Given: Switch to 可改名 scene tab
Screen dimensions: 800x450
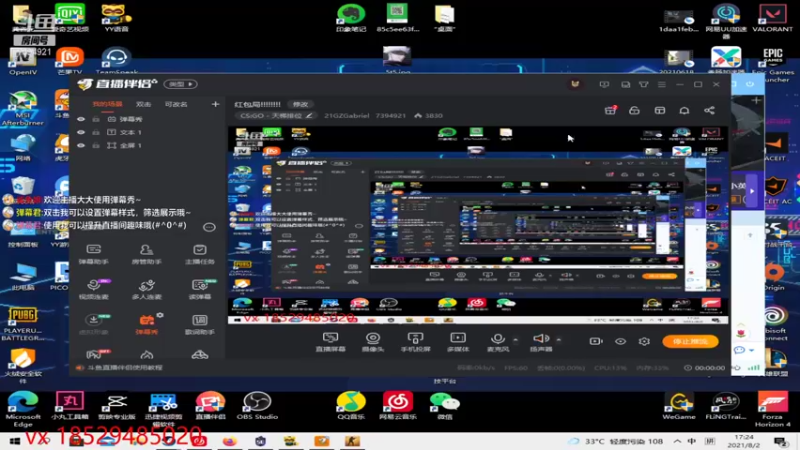Looking at the screenshot, I should click(x=176, y=104).
